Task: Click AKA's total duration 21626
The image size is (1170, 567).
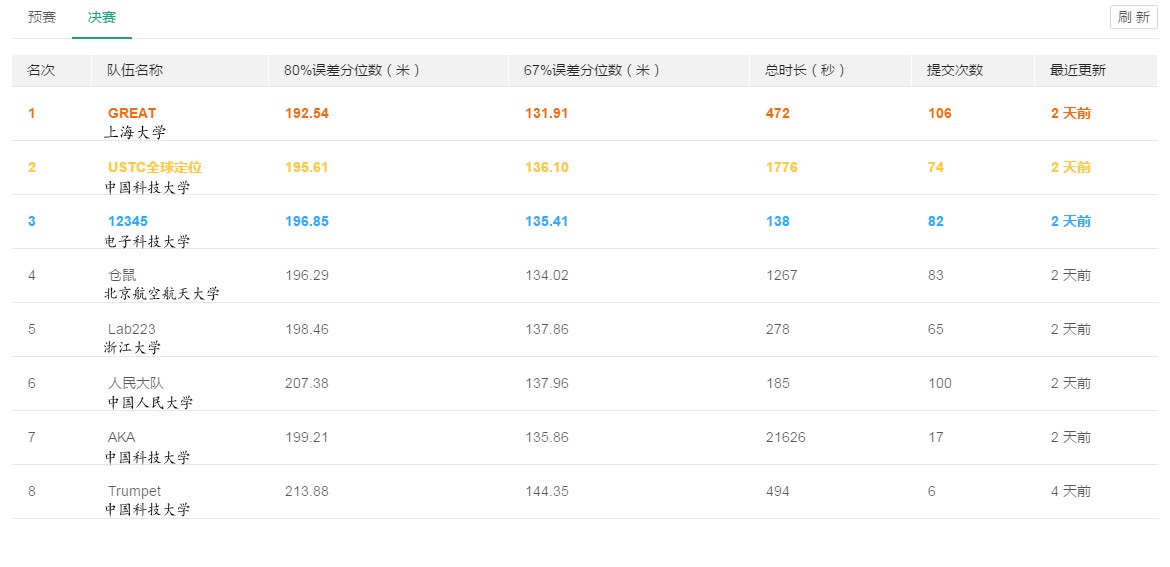Action: point(786,437)
